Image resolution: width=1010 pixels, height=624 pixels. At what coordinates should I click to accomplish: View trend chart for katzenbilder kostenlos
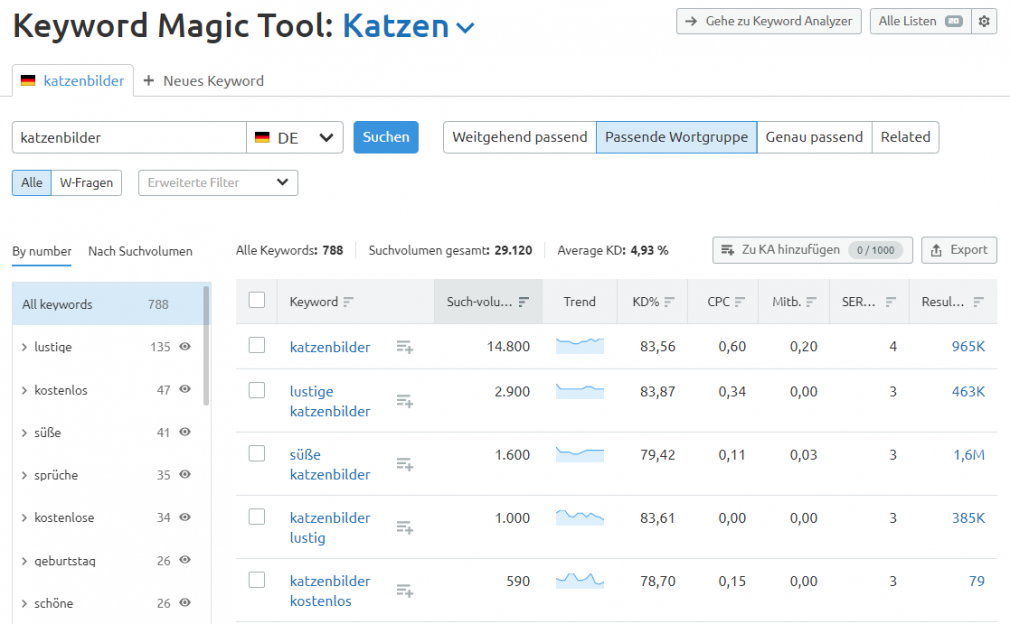point(580,581)
